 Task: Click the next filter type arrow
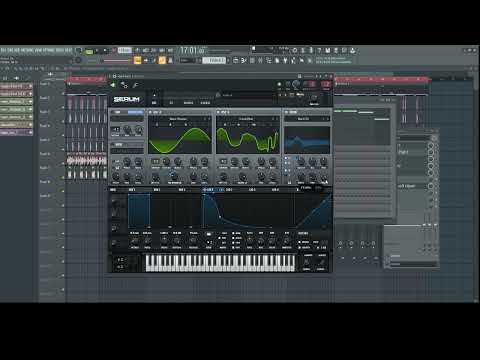point(328,119)
